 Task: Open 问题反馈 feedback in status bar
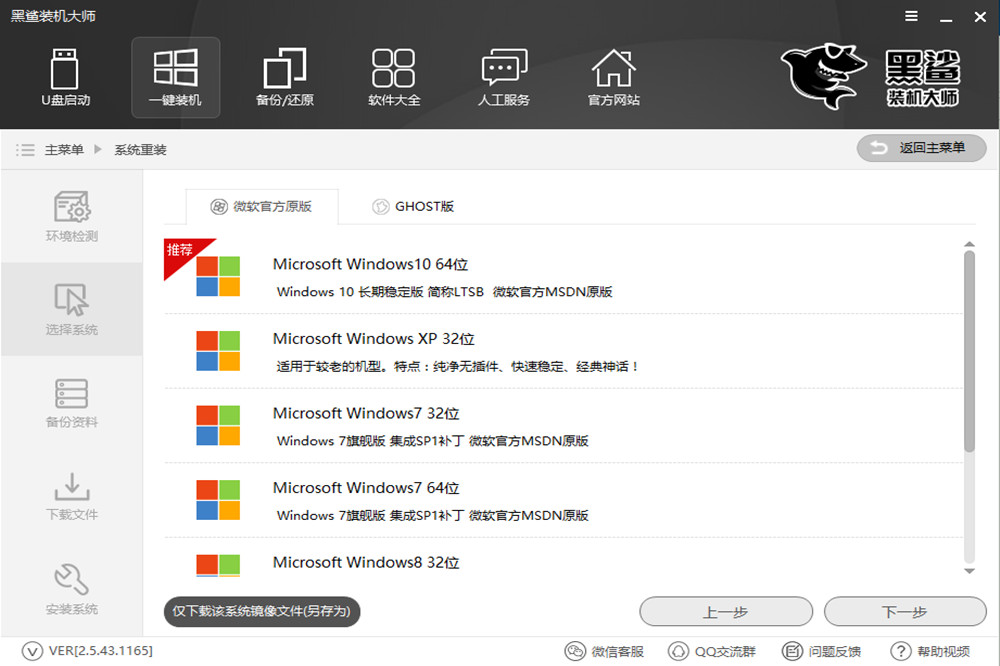click(x=821, y=651)
